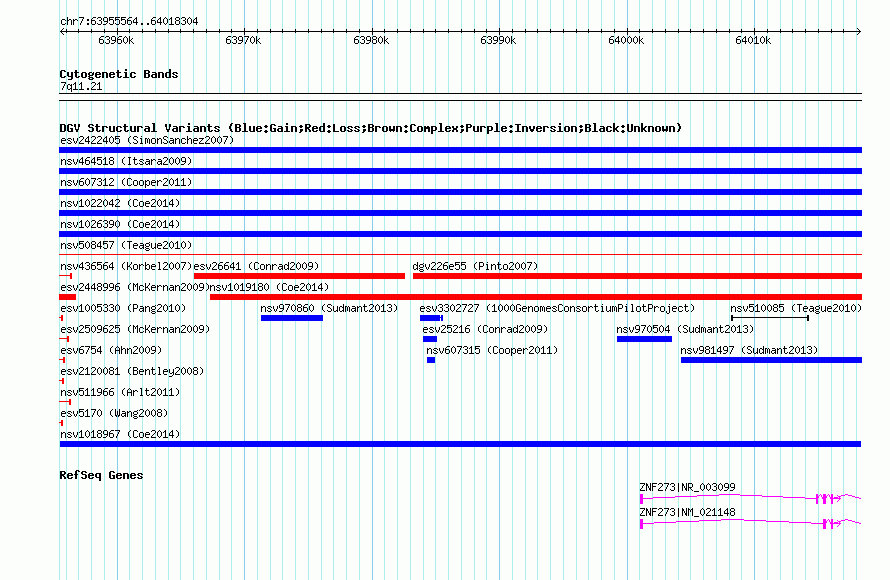The image size is (890, 580).
Task: Click the DGV Structural Variants track title
Action: [x=371, y=128]
